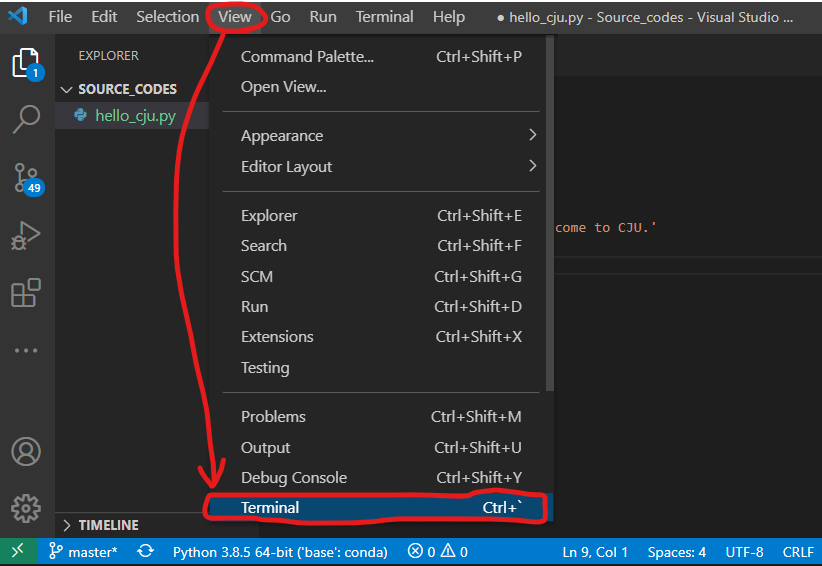
Task: Select Terminal entry in the View menu
Action: [381, 508]
